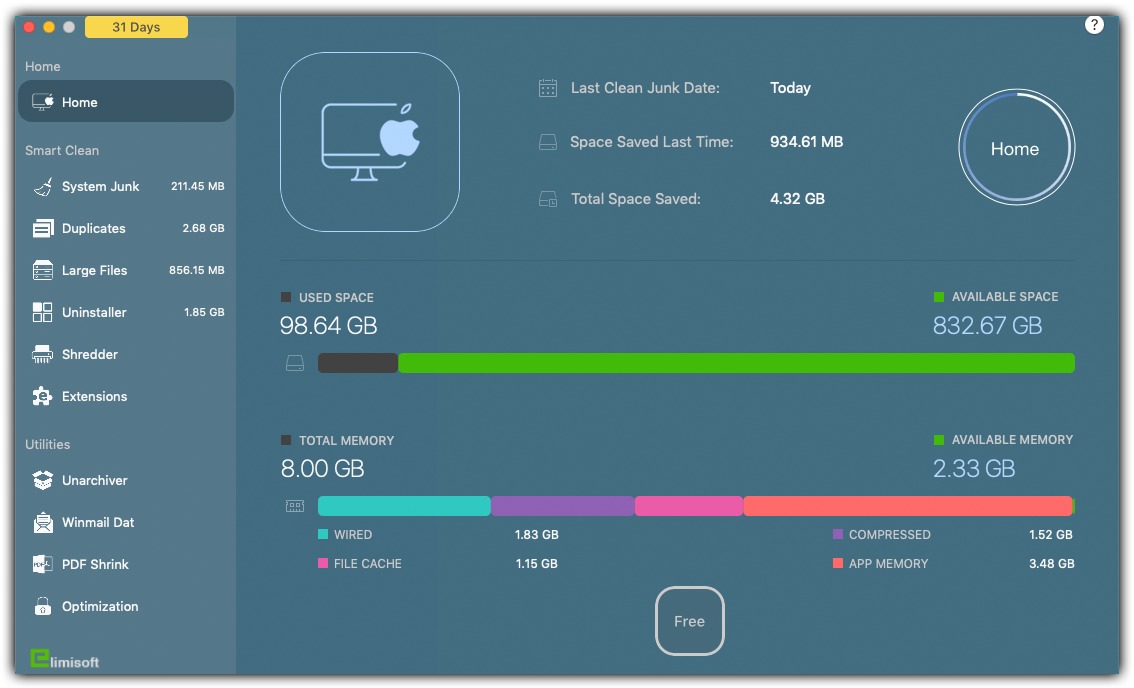1134x688 pixels.
Task: Open Extensions puzzle piece icon
Action: (x=43, y=397)
